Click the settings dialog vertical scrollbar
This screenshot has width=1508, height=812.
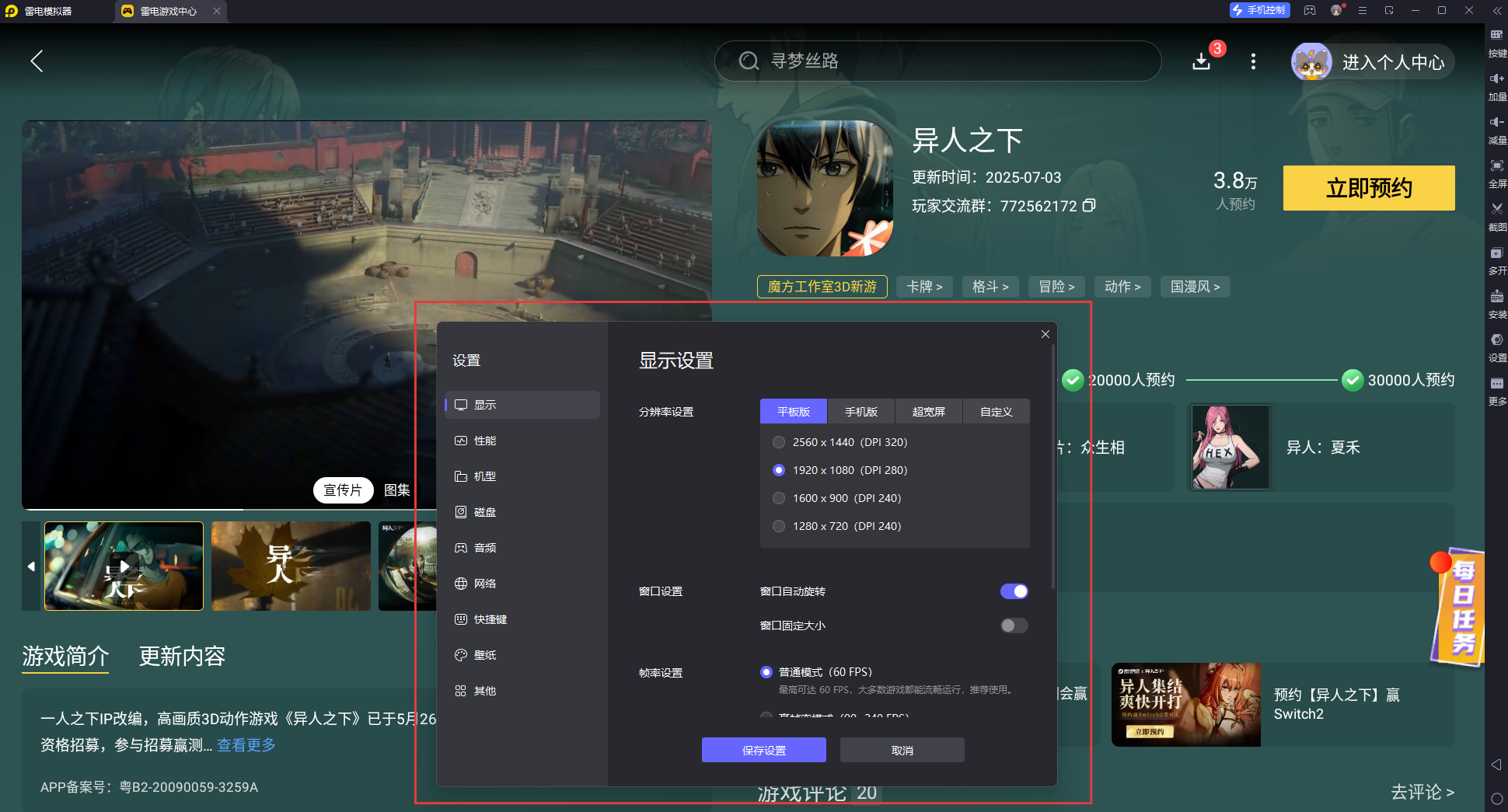(x=1053, y=466)
